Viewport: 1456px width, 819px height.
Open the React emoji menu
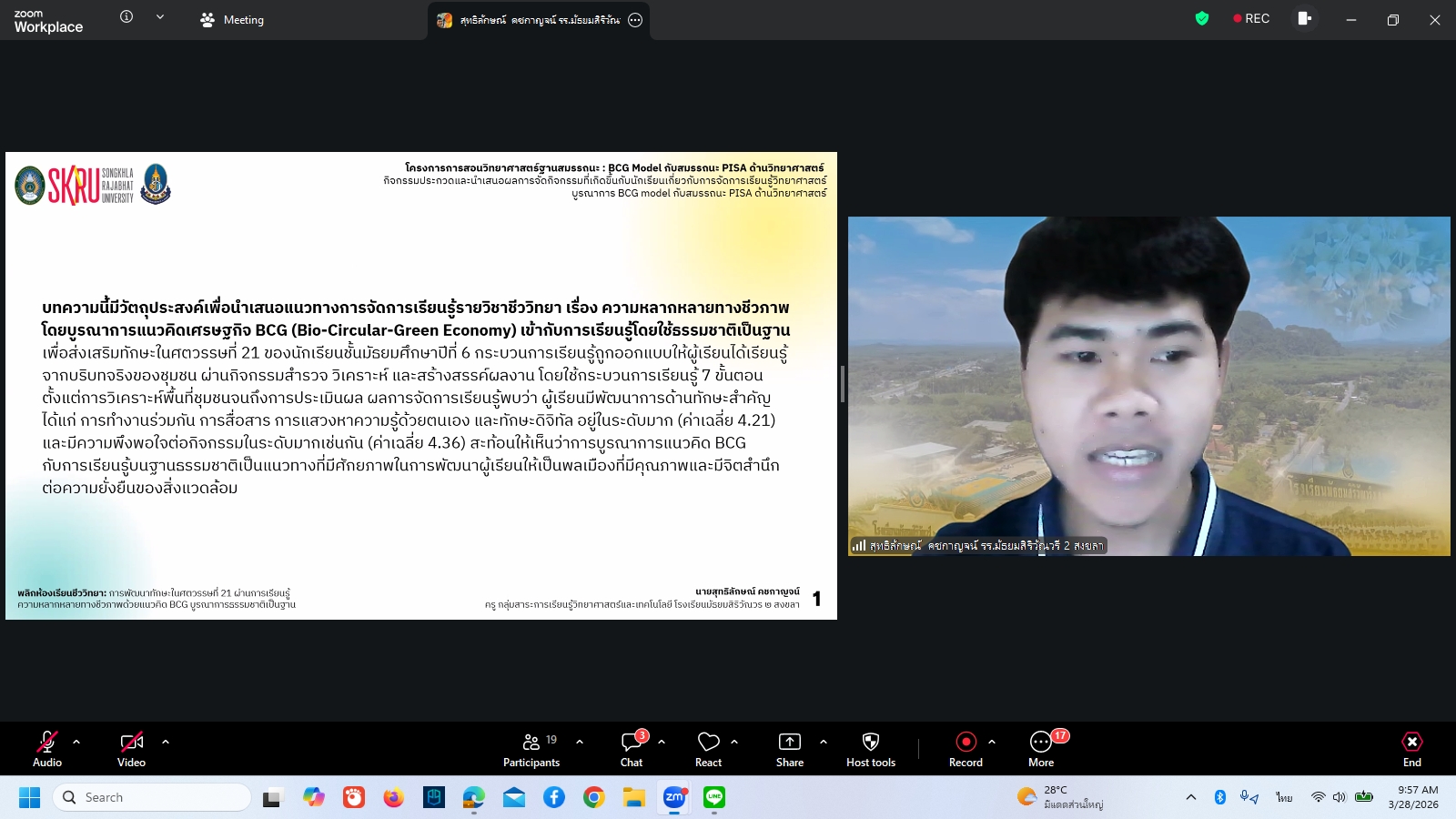pyautogui.click(x=708, y=749)
